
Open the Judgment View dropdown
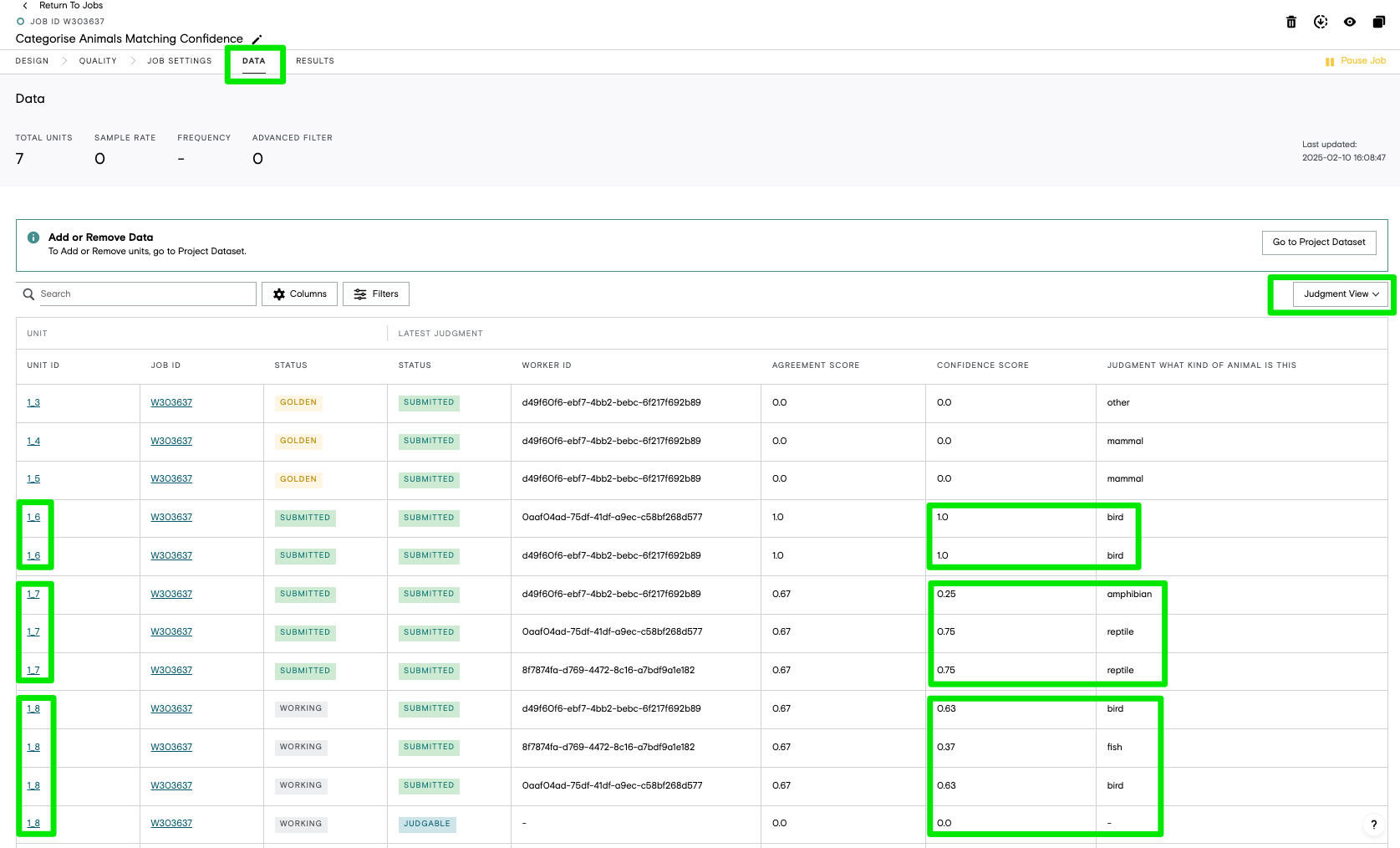click(1341, 294)
